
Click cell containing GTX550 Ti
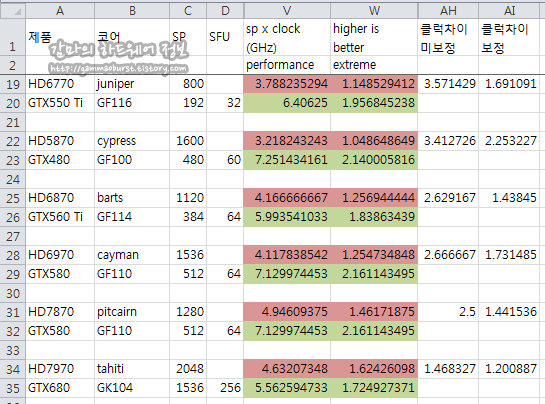tap(60, 103)
